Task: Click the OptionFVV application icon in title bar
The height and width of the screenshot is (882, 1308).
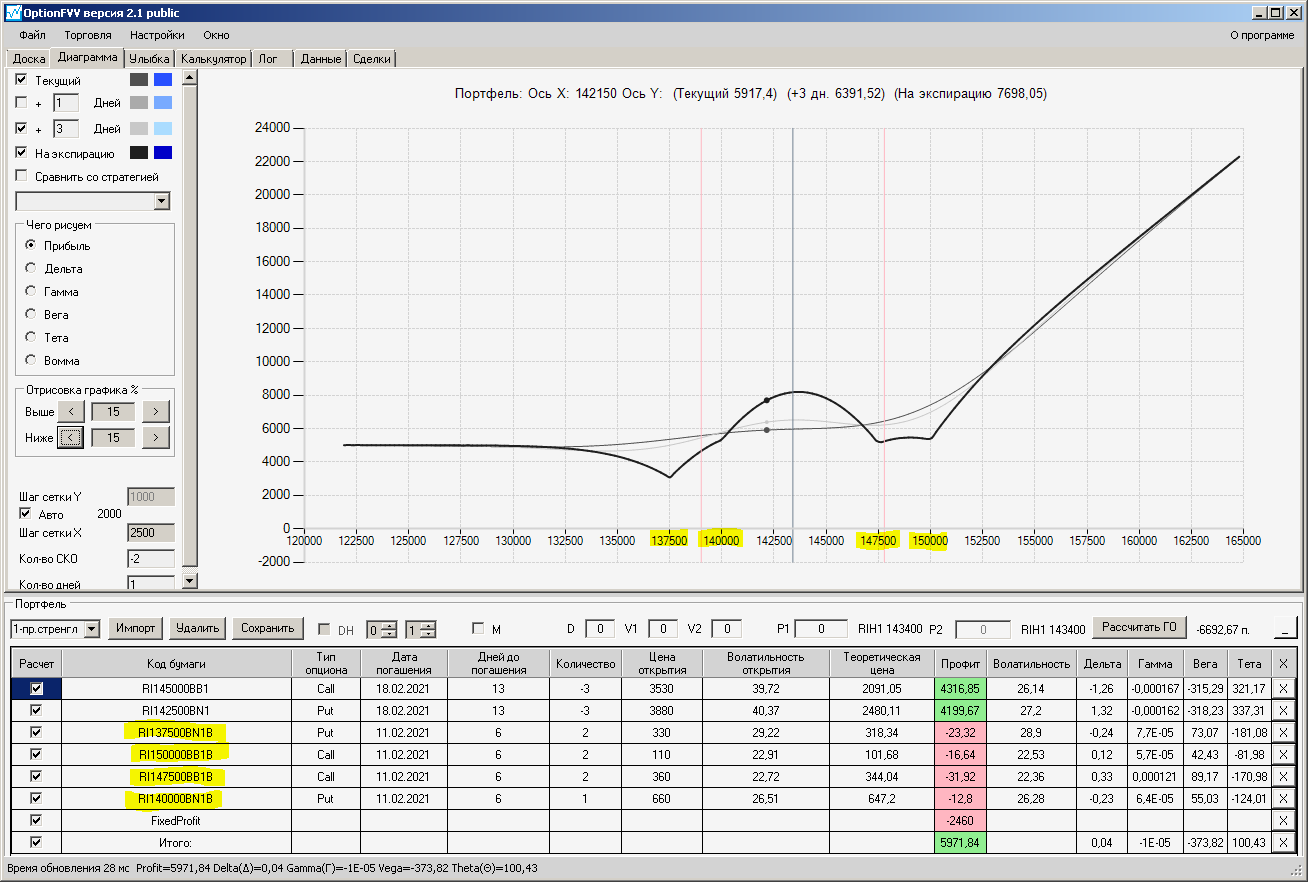Action: coord(13,13)
